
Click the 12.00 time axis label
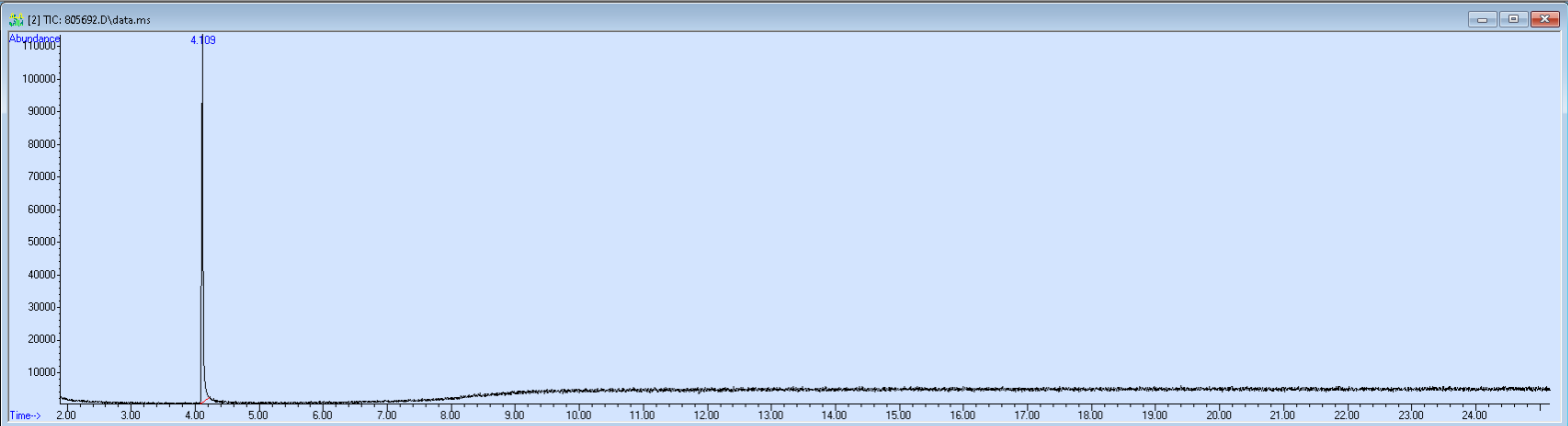click(x=707, y=415)
